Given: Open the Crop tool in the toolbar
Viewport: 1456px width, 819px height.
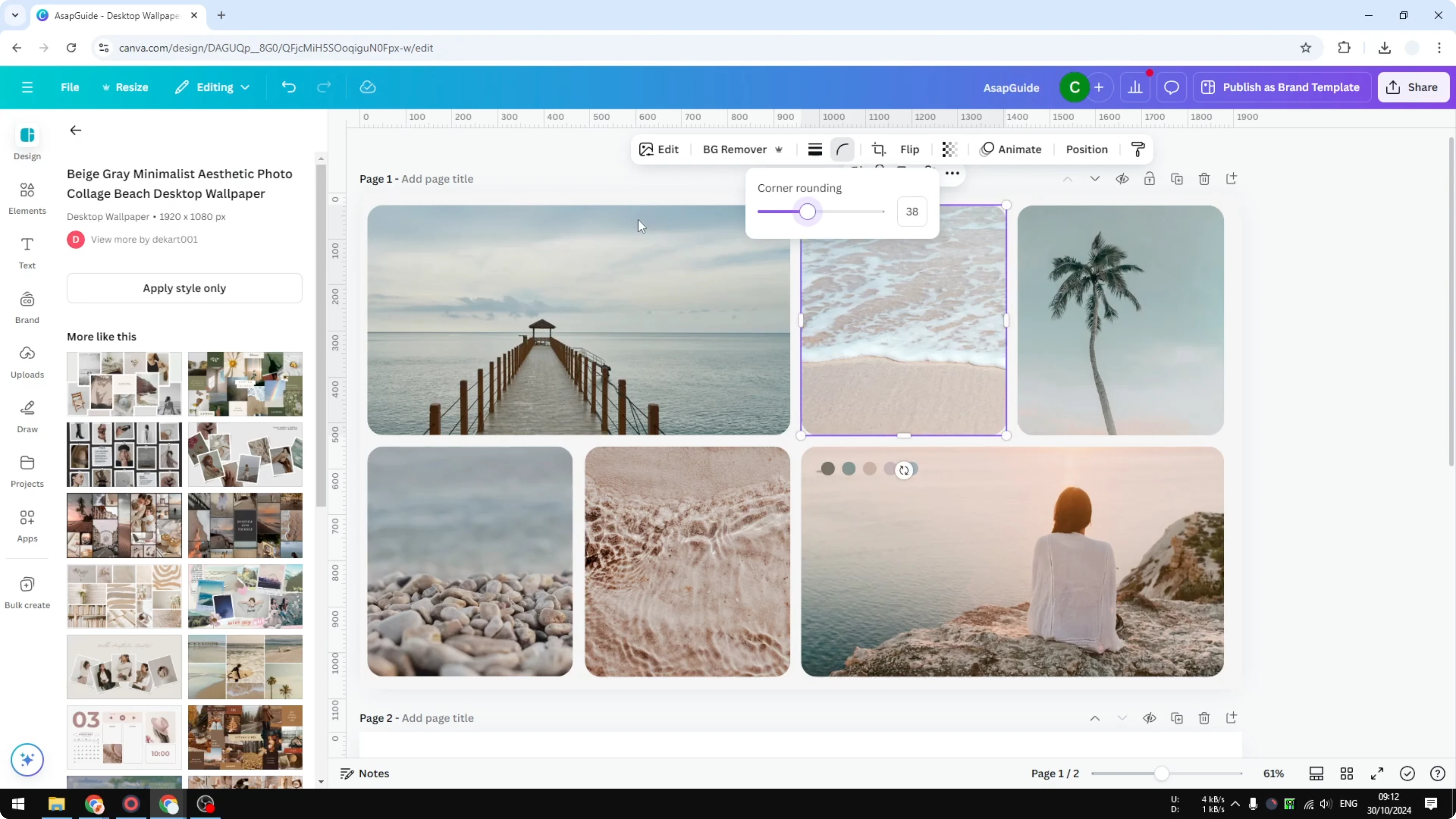Looking at the screenshot, I should click(x=879, y=149).
